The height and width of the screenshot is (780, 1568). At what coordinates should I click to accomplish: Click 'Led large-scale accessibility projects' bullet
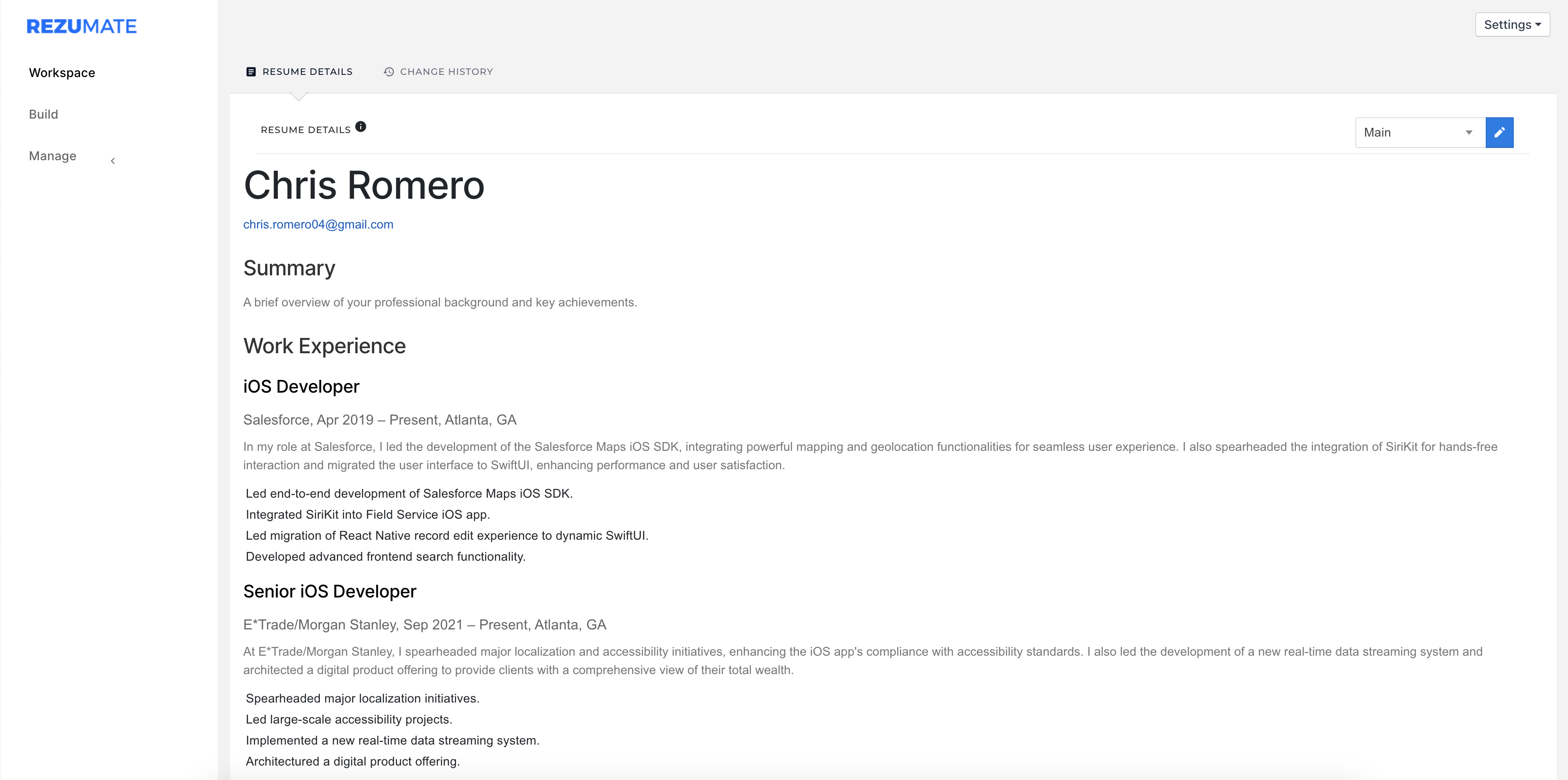tap(350, 720)
